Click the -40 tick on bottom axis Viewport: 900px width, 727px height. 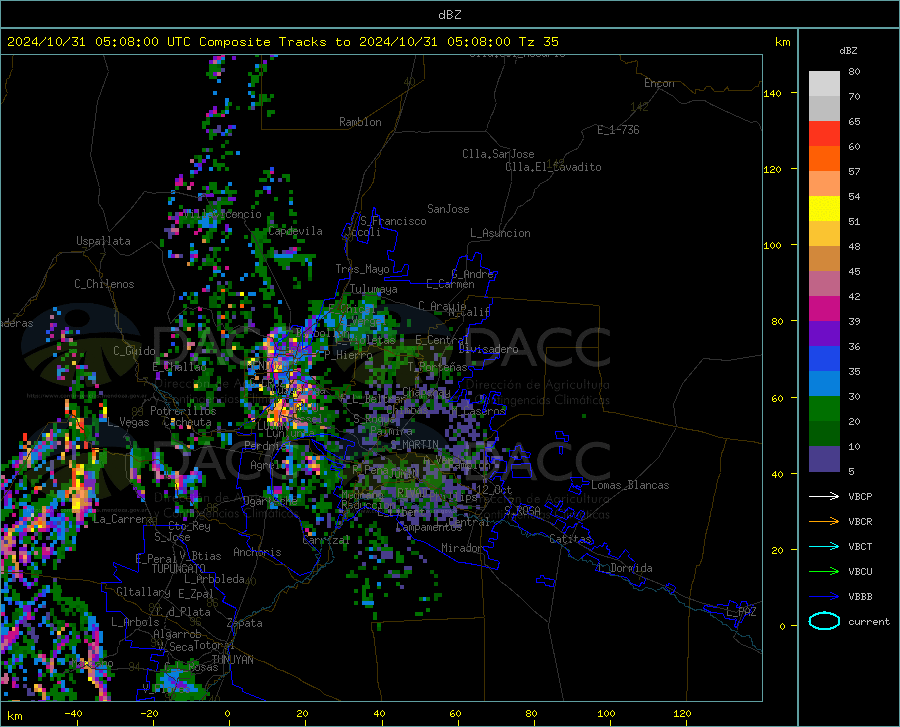[x=73, y=713]
